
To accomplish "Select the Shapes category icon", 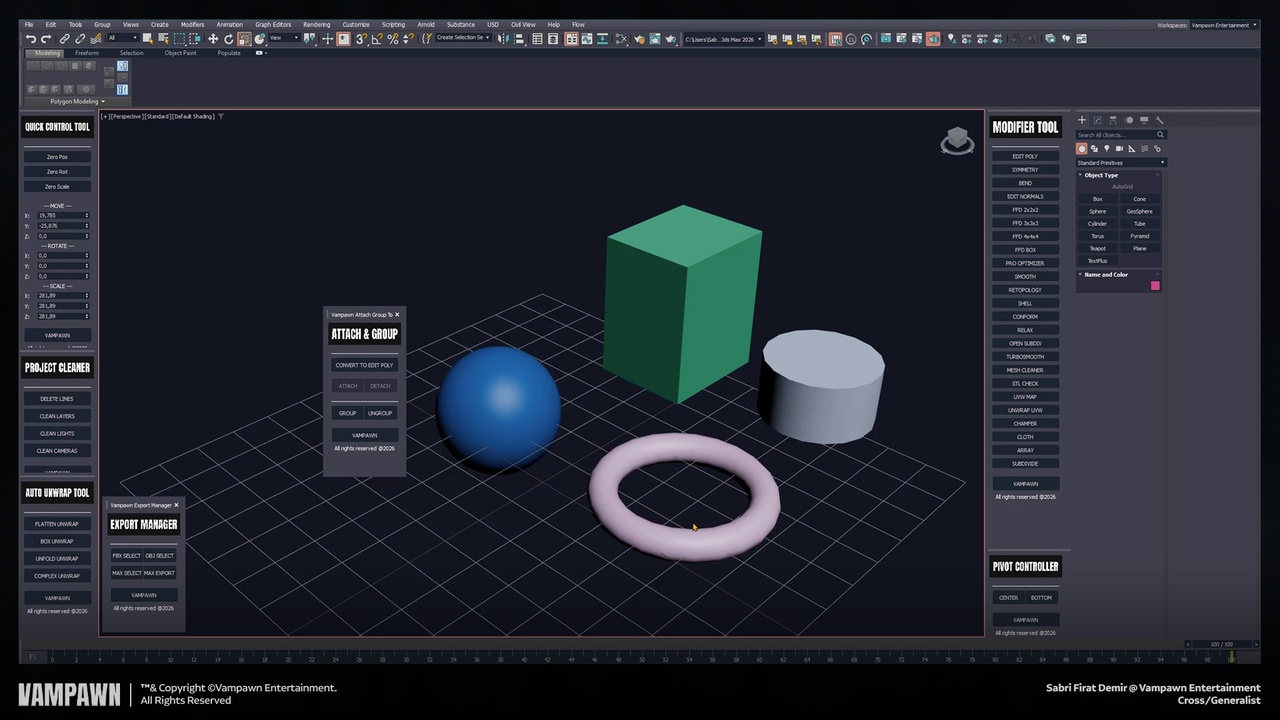I will [x=1094, y=149].
